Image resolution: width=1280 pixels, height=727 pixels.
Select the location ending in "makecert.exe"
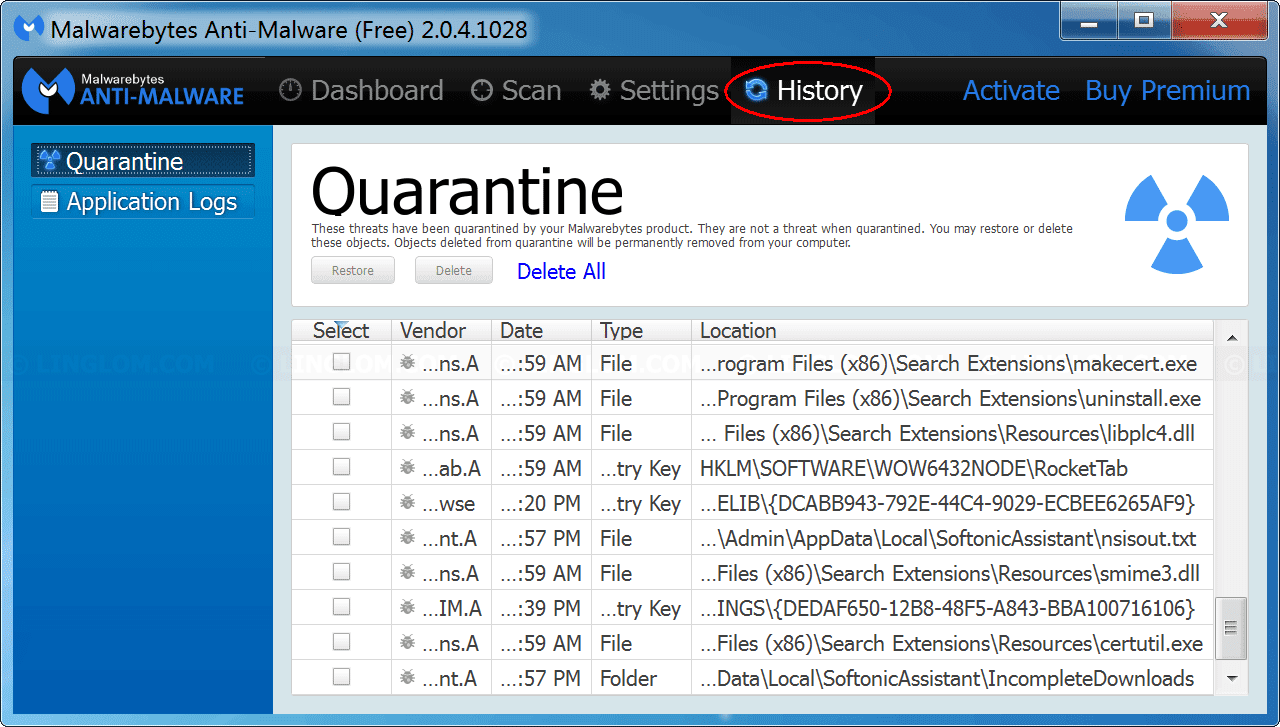click(x=949, y=363)
